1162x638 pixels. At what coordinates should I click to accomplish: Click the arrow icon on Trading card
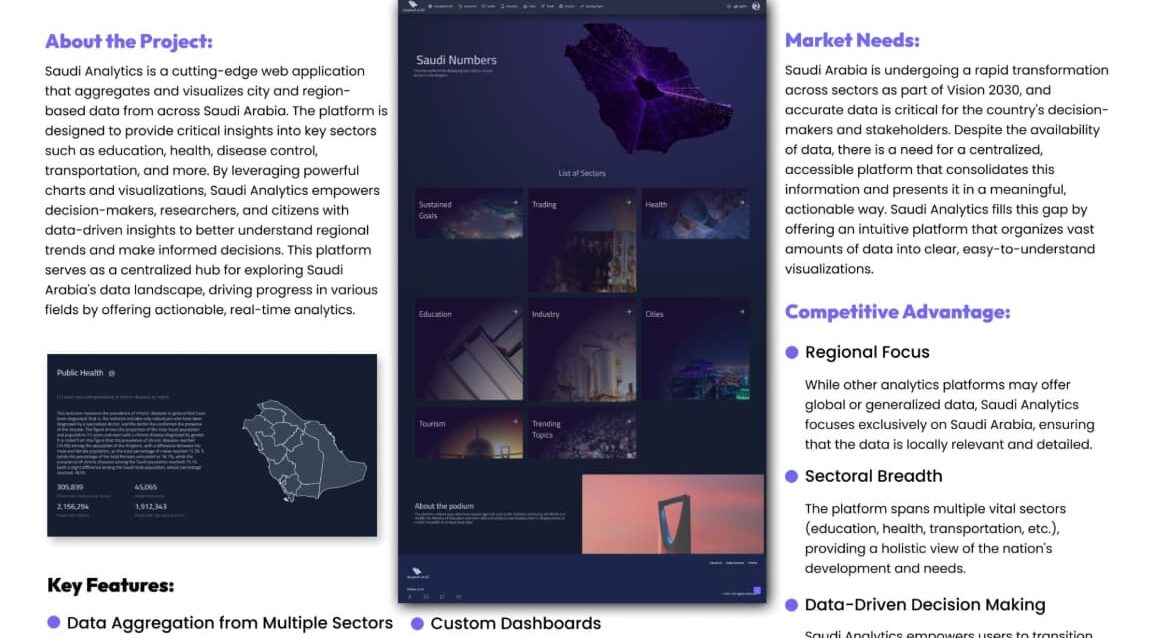tap(629, 202)
